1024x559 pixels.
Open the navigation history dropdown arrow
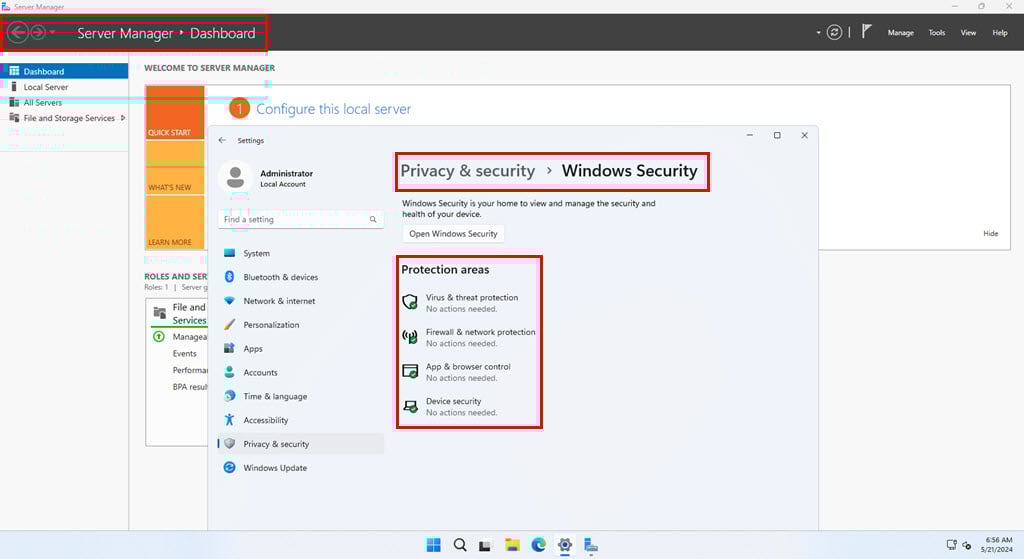pyautogui.click(x=53, y=33)
